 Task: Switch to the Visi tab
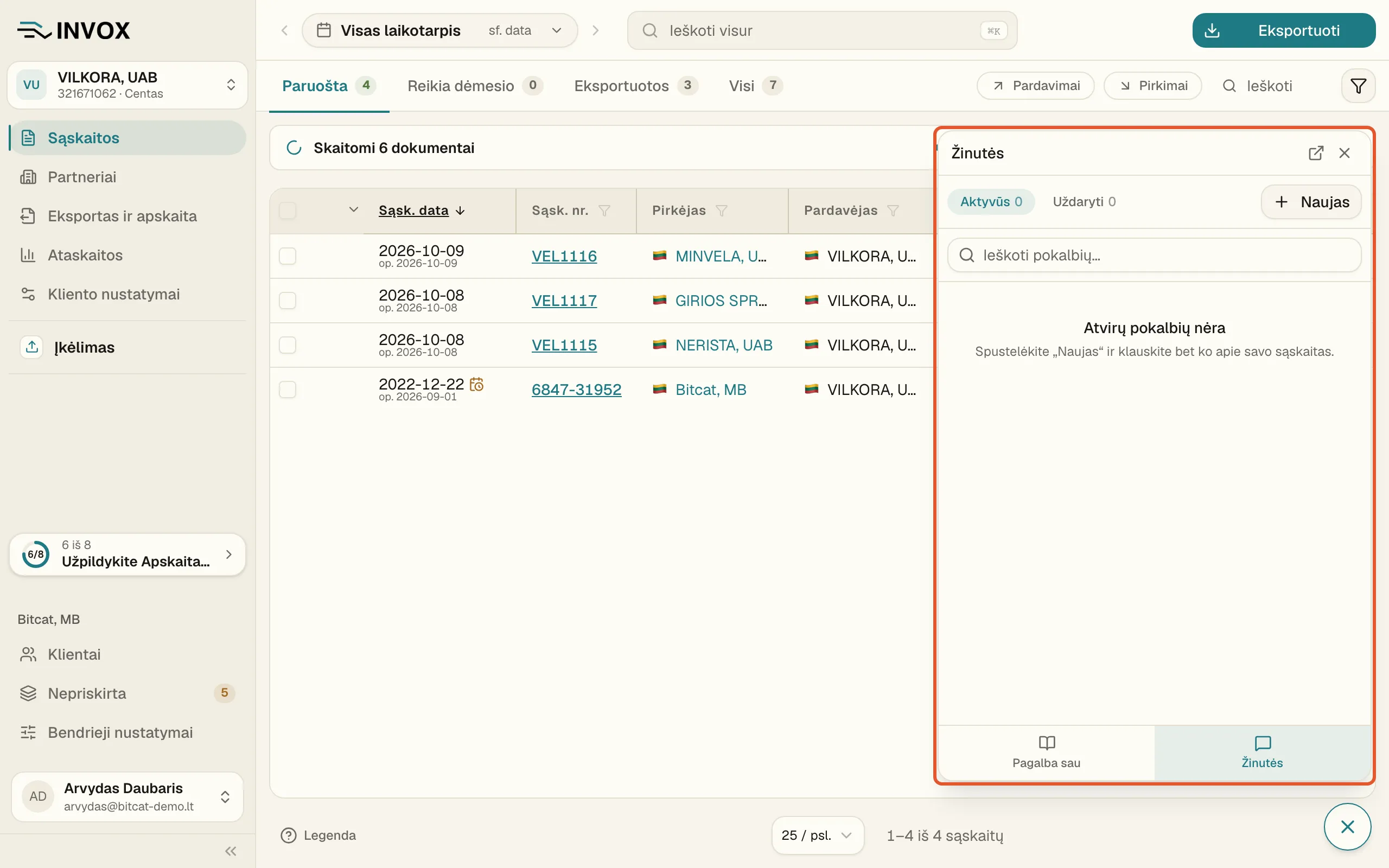point(755,86)
